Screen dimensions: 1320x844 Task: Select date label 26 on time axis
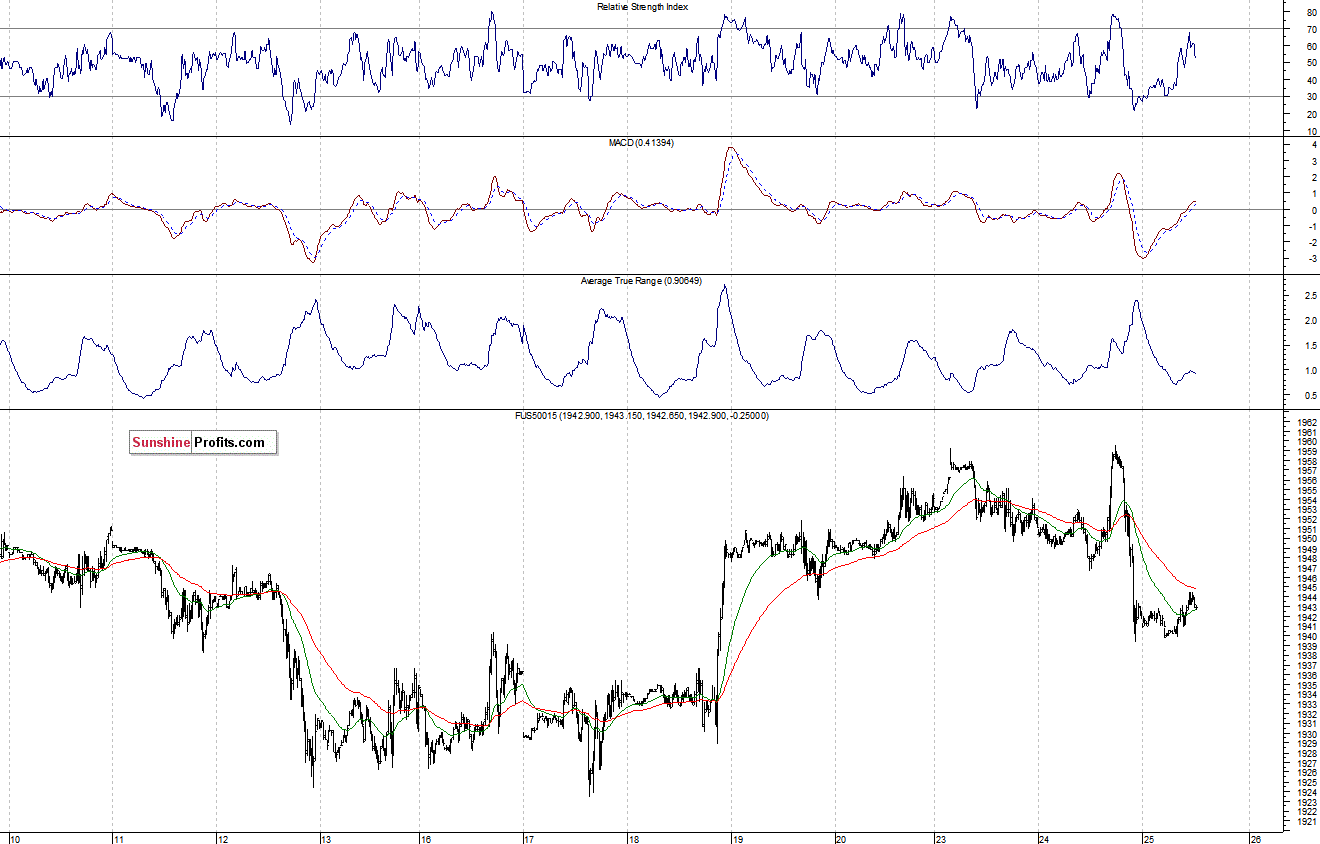coord(1256,838)
